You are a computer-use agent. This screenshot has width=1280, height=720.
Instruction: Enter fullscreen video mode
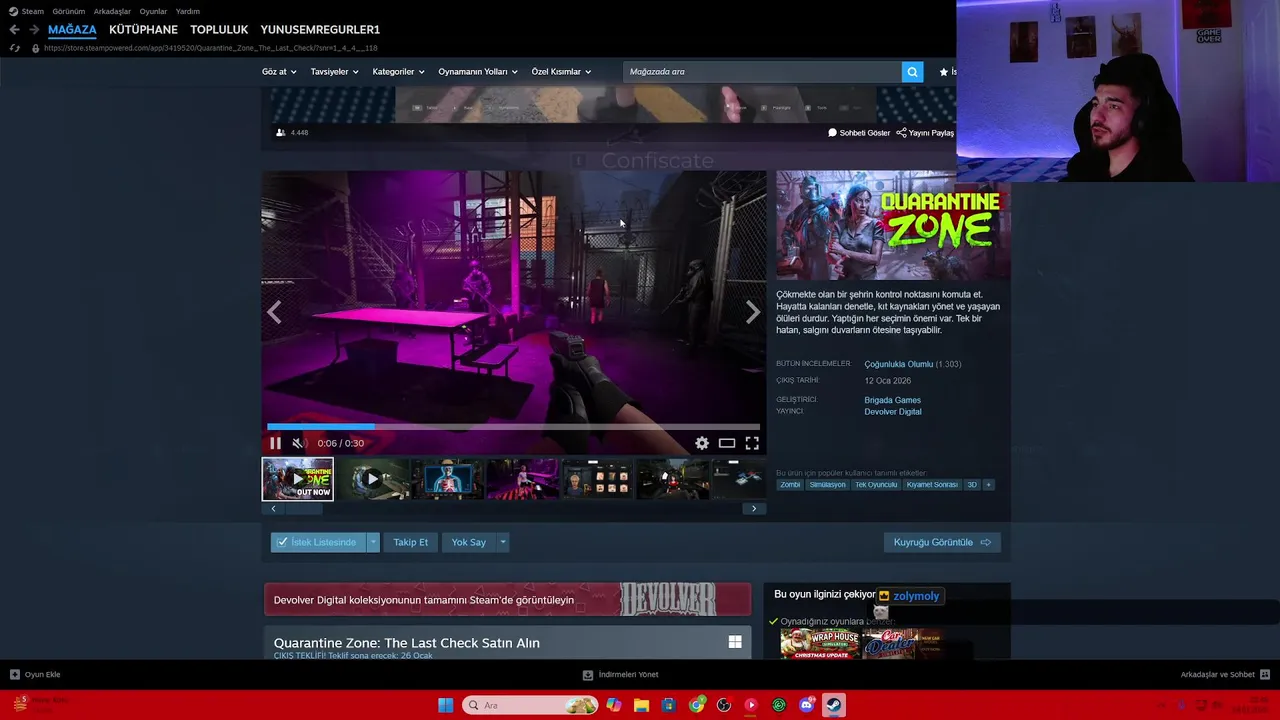pos(752,443)
